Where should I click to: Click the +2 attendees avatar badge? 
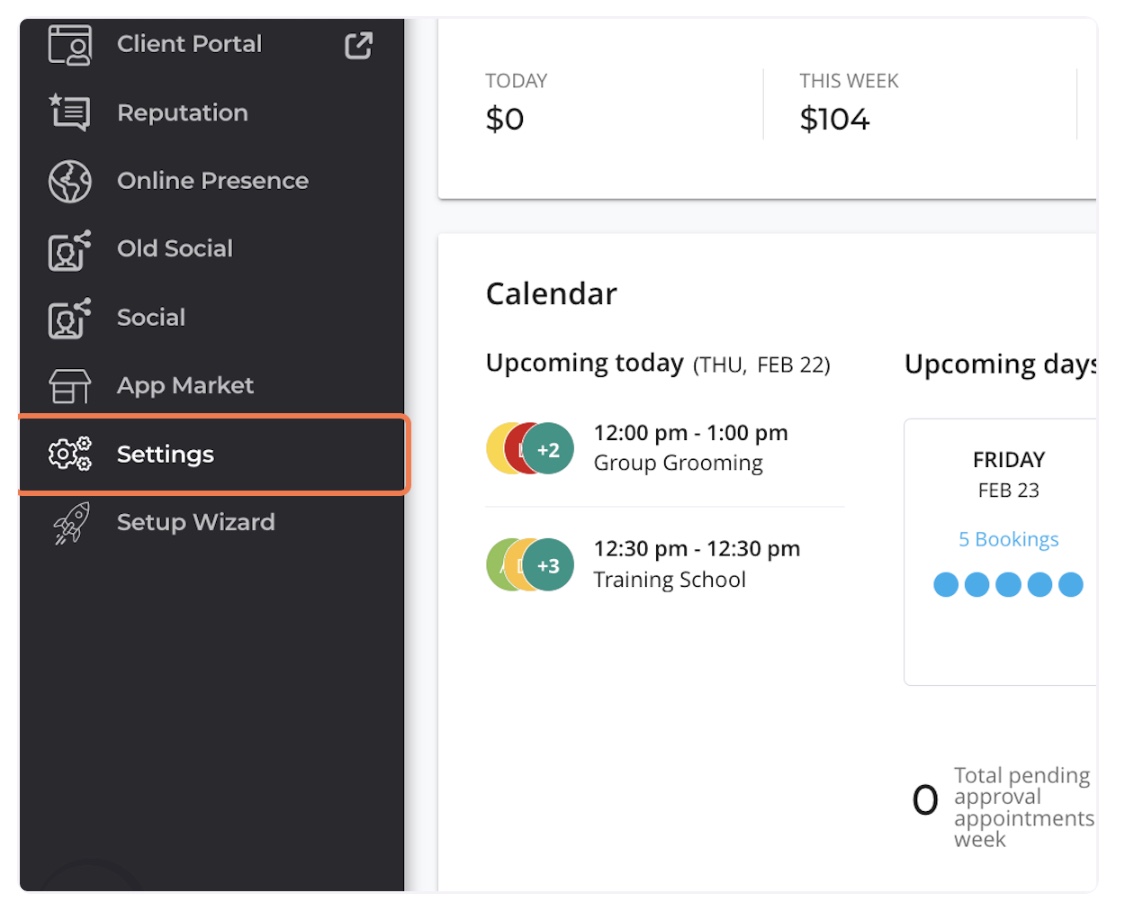[x=548, y=450]
